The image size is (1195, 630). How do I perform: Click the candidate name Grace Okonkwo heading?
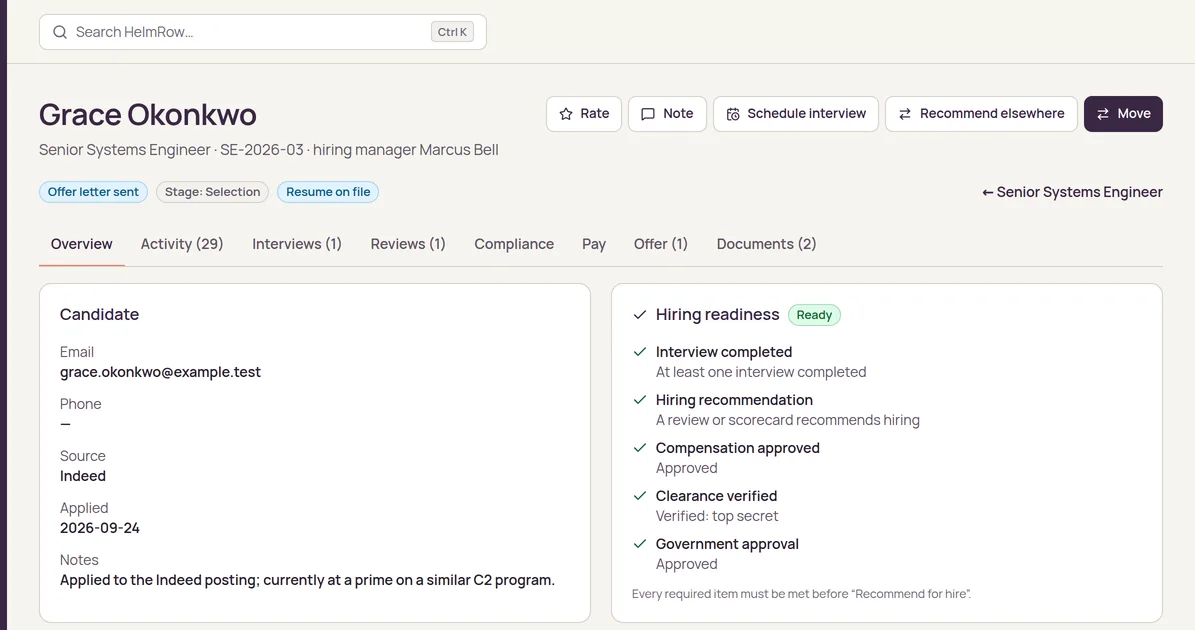point(148,114)
